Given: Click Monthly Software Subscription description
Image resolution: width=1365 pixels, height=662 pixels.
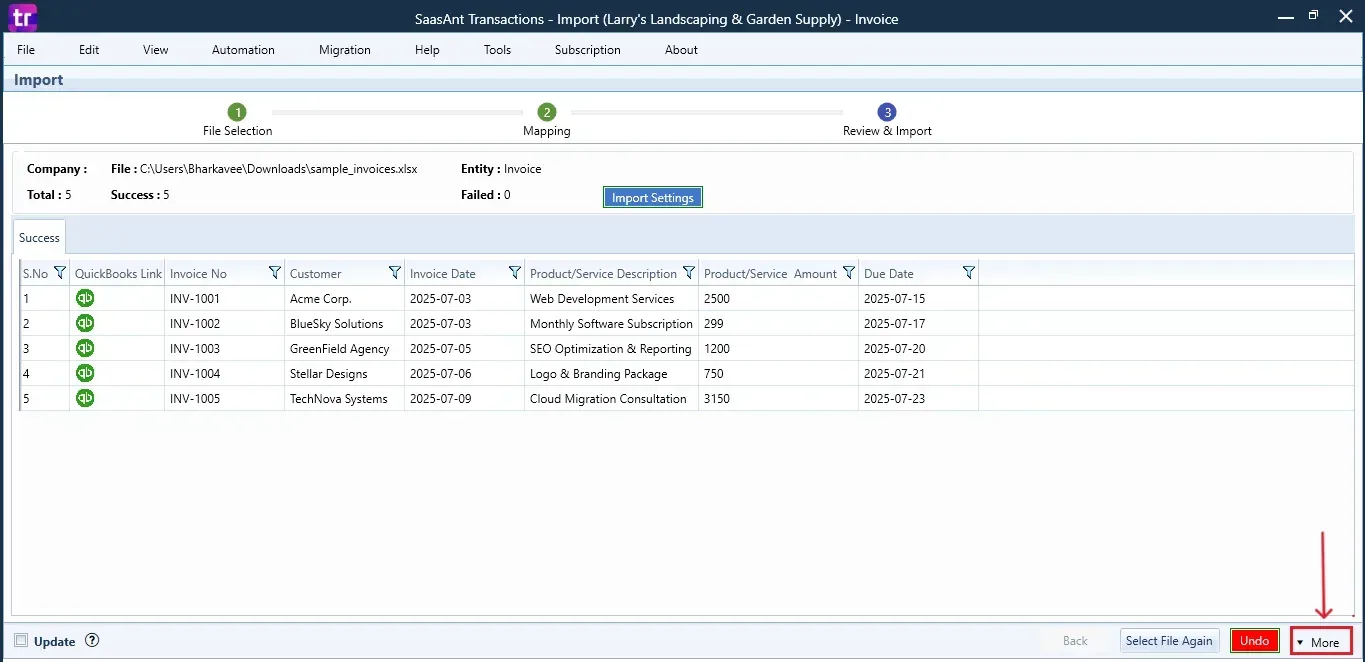Looking at the screenshot, I should [611, 323].
